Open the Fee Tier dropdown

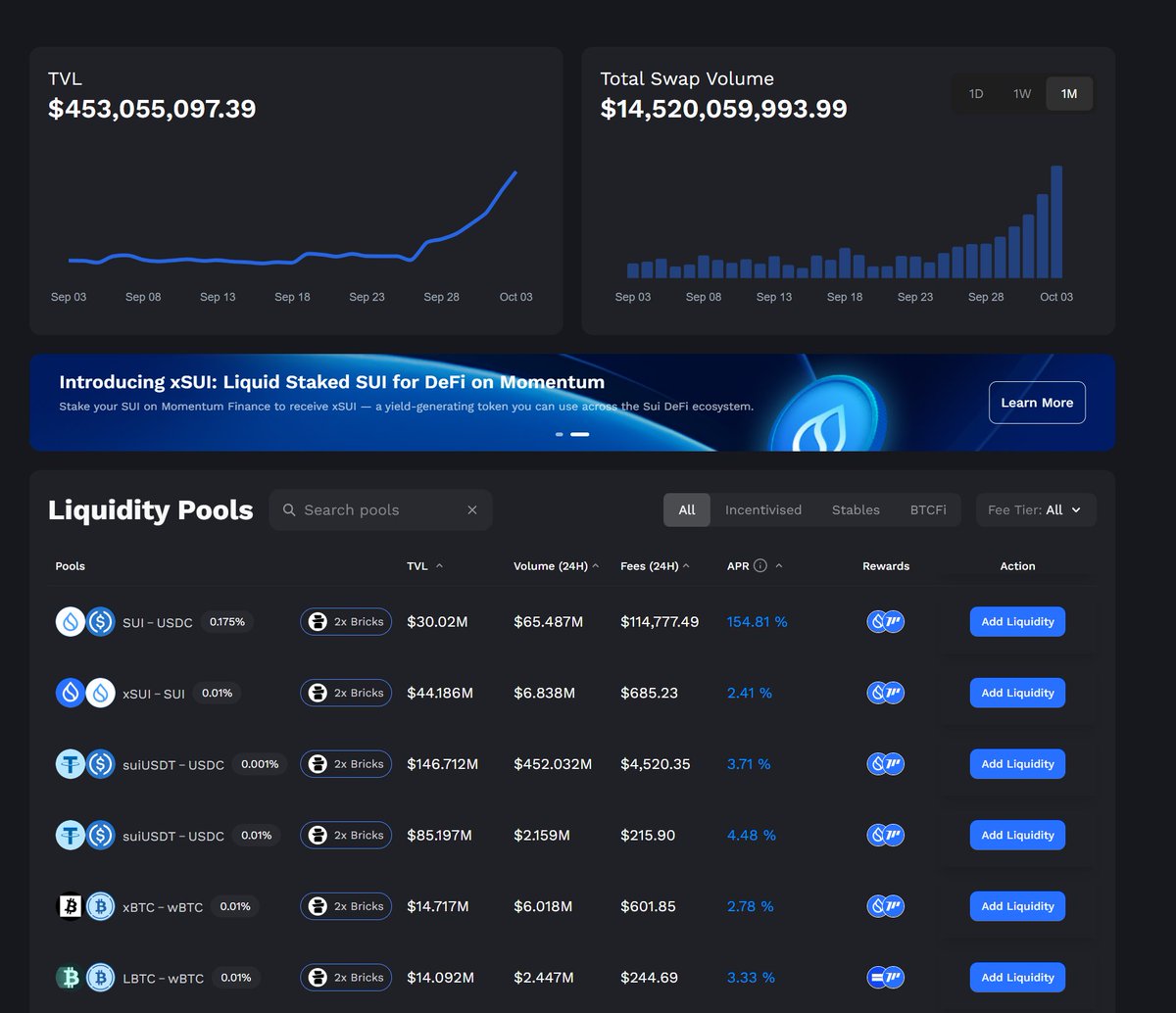point(1036,510)
